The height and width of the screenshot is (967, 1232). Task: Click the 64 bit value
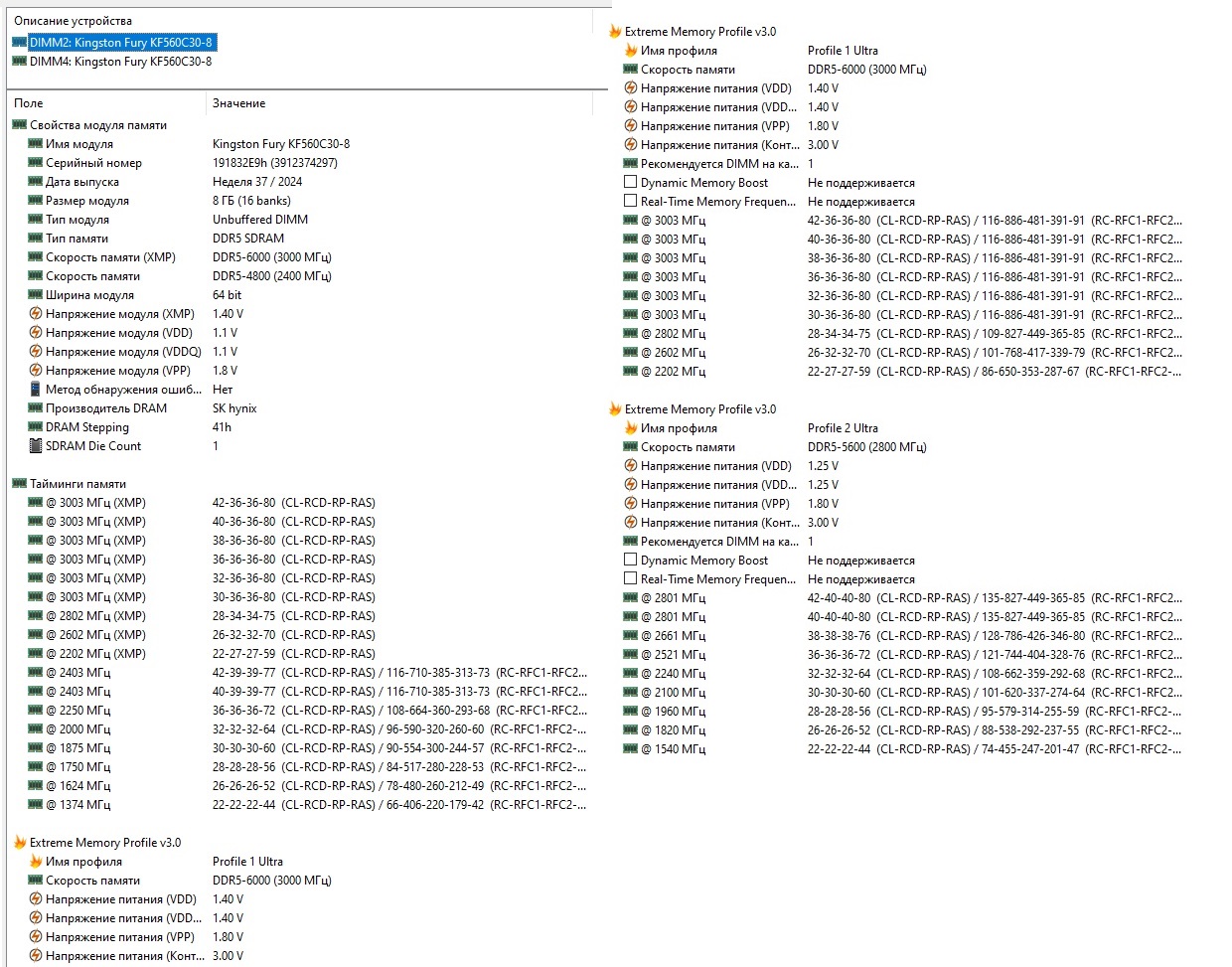point(228,295)
